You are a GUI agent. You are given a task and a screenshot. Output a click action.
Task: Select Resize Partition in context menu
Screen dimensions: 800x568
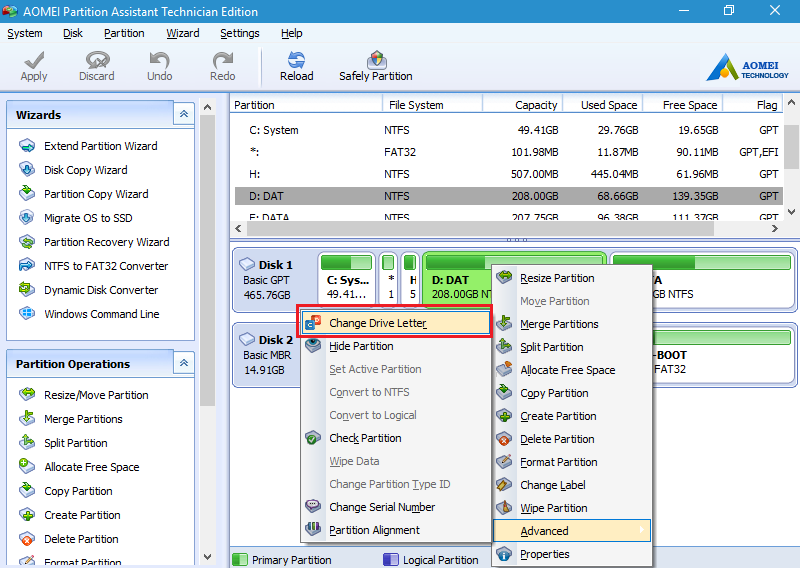coord(572,278)
